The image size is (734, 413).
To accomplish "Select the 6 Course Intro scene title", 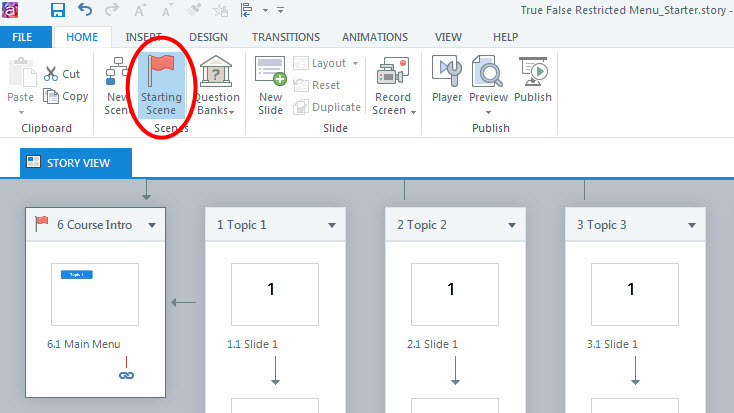I will point(95,225).
